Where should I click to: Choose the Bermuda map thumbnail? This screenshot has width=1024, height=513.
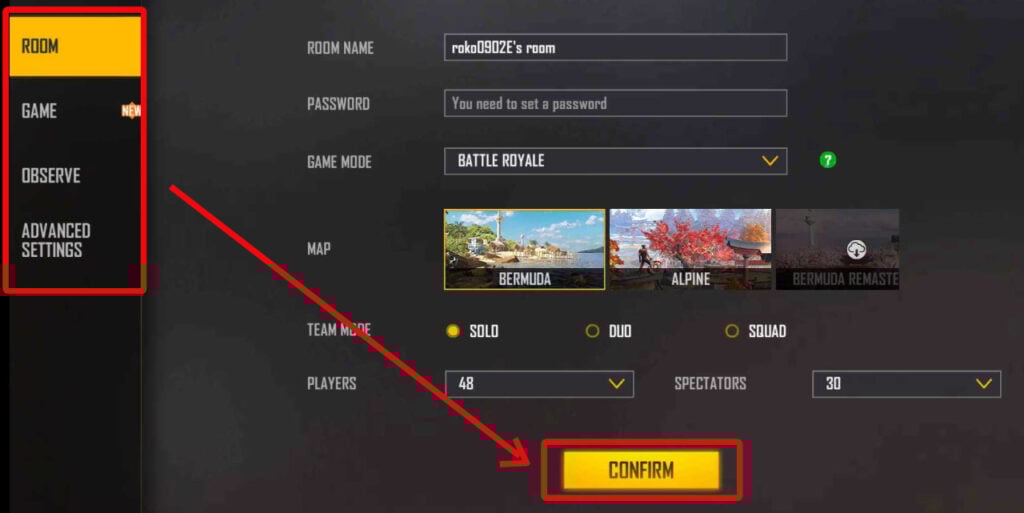(524, 249)
